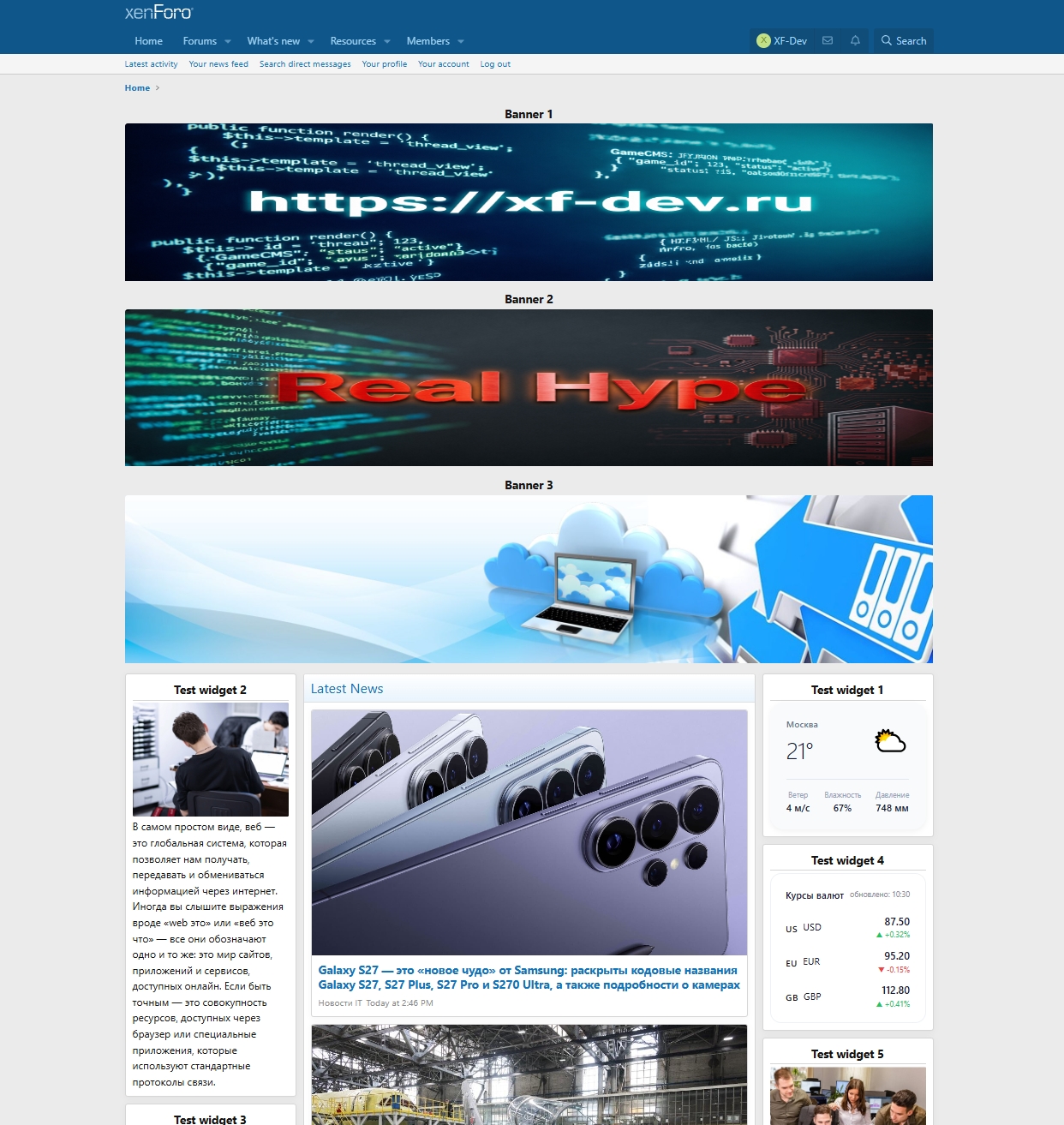This screenshot has height=1125, width=1064.
Task: Click the Log out link
Action: pyautogui.click(x=495, y=64)
